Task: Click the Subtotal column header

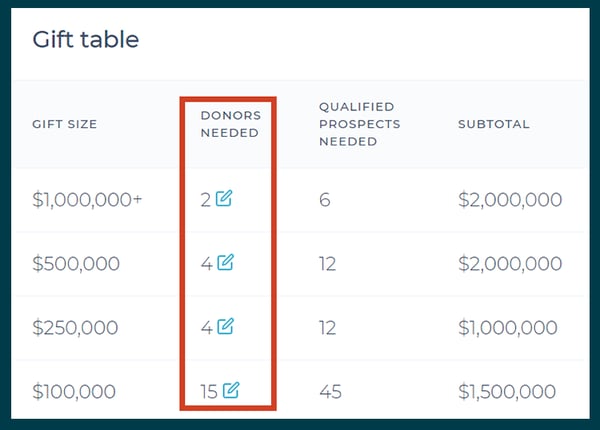Action: 494,124
